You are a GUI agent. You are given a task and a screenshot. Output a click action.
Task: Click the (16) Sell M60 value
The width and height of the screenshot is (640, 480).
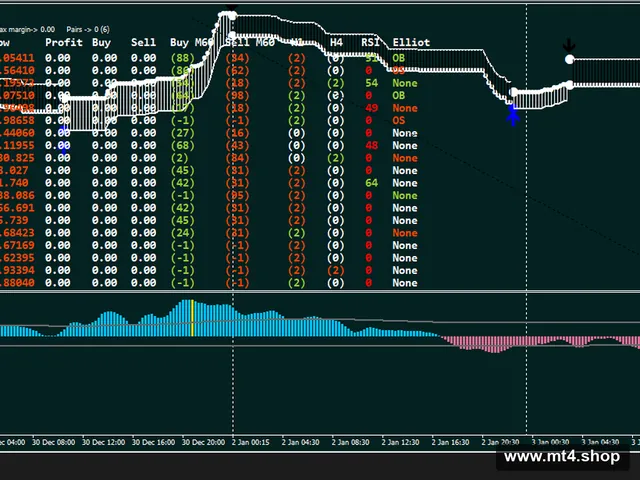pos(237,133)
